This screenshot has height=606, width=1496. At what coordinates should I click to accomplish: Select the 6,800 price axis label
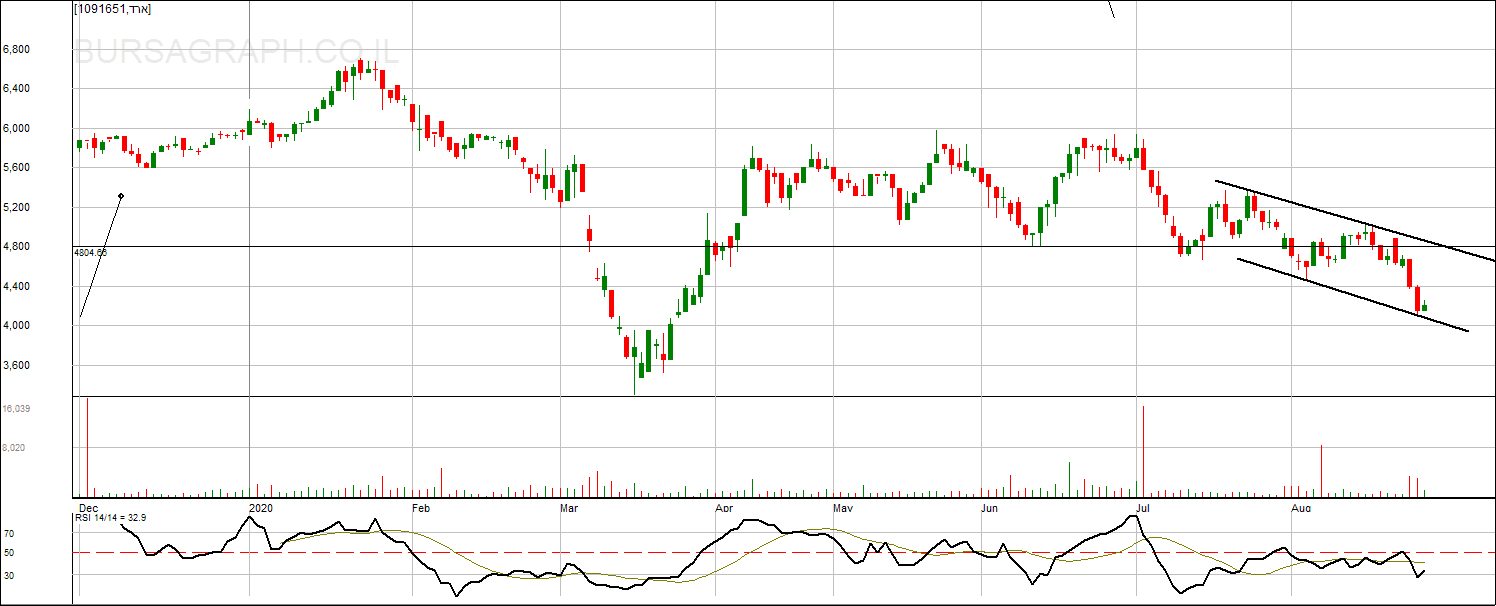[16, 49]
